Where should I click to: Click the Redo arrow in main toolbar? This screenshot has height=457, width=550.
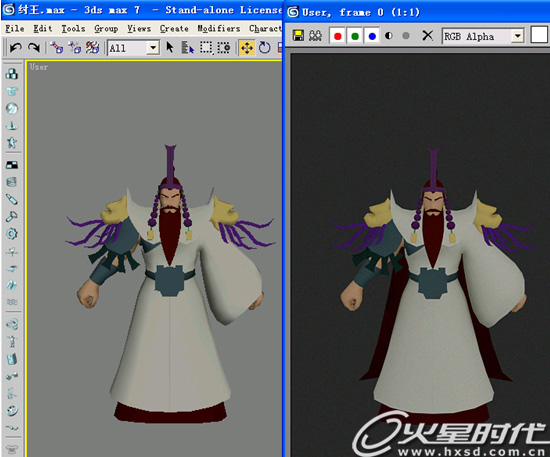[x=34, y=47]
